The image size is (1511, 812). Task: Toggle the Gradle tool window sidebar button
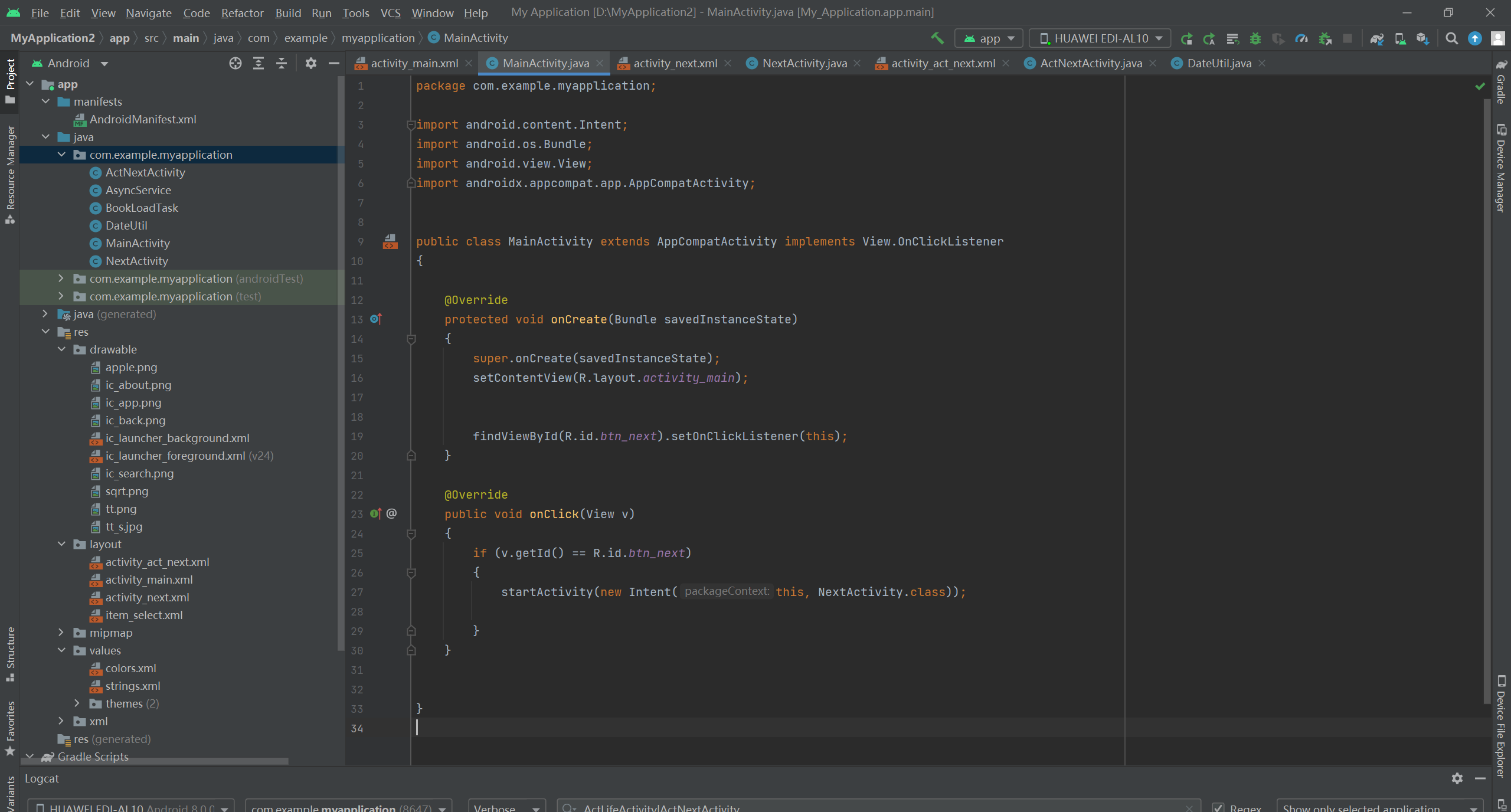tap(1501, 83)
